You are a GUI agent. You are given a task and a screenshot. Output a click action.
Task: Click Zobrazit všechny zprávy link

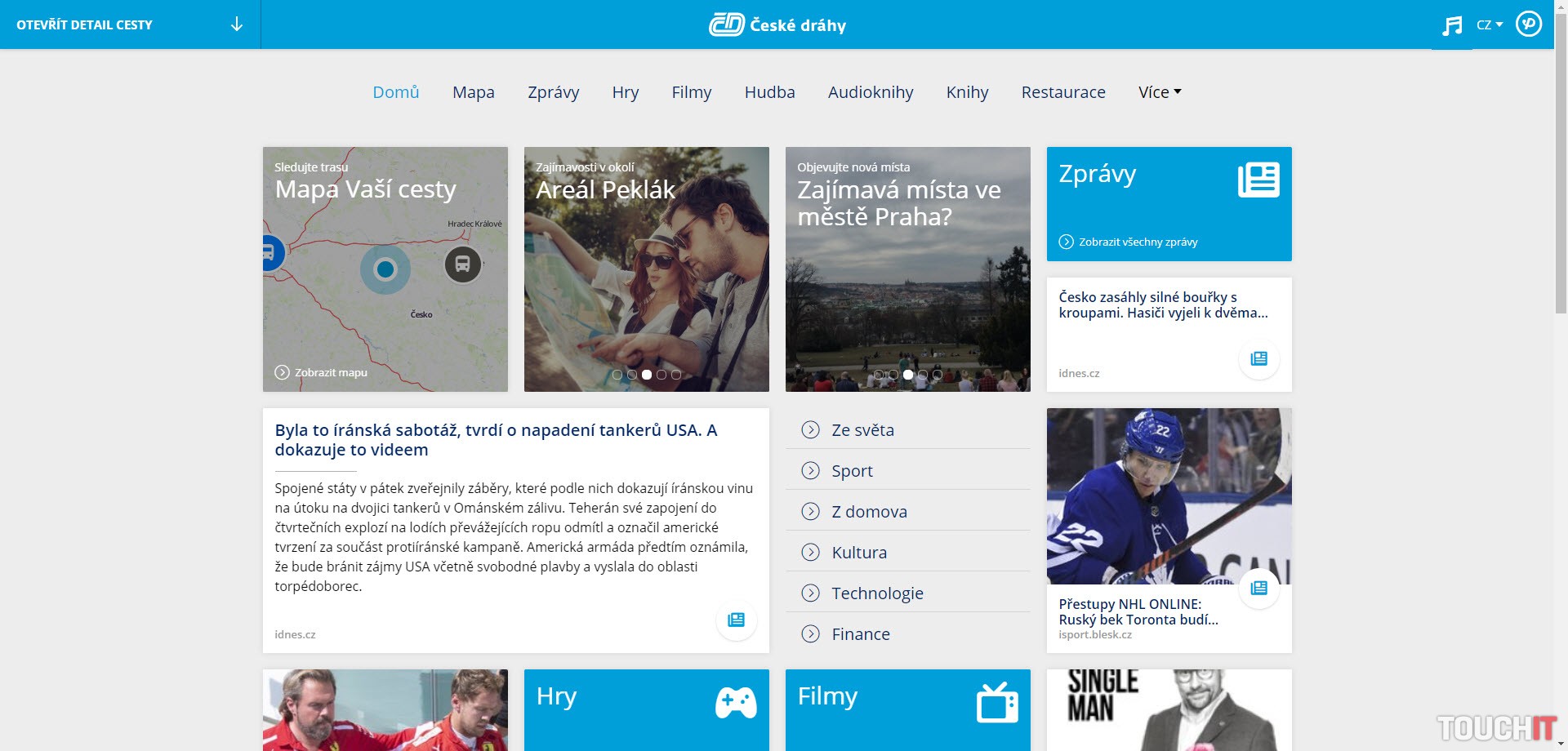tap(1137, 242)
